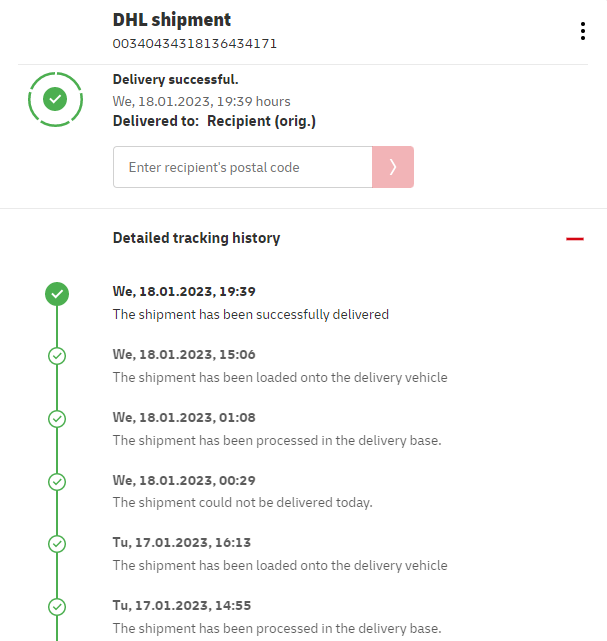Open the three-dot options menu
Screen dimensions: 607x641
coord(582,31)
